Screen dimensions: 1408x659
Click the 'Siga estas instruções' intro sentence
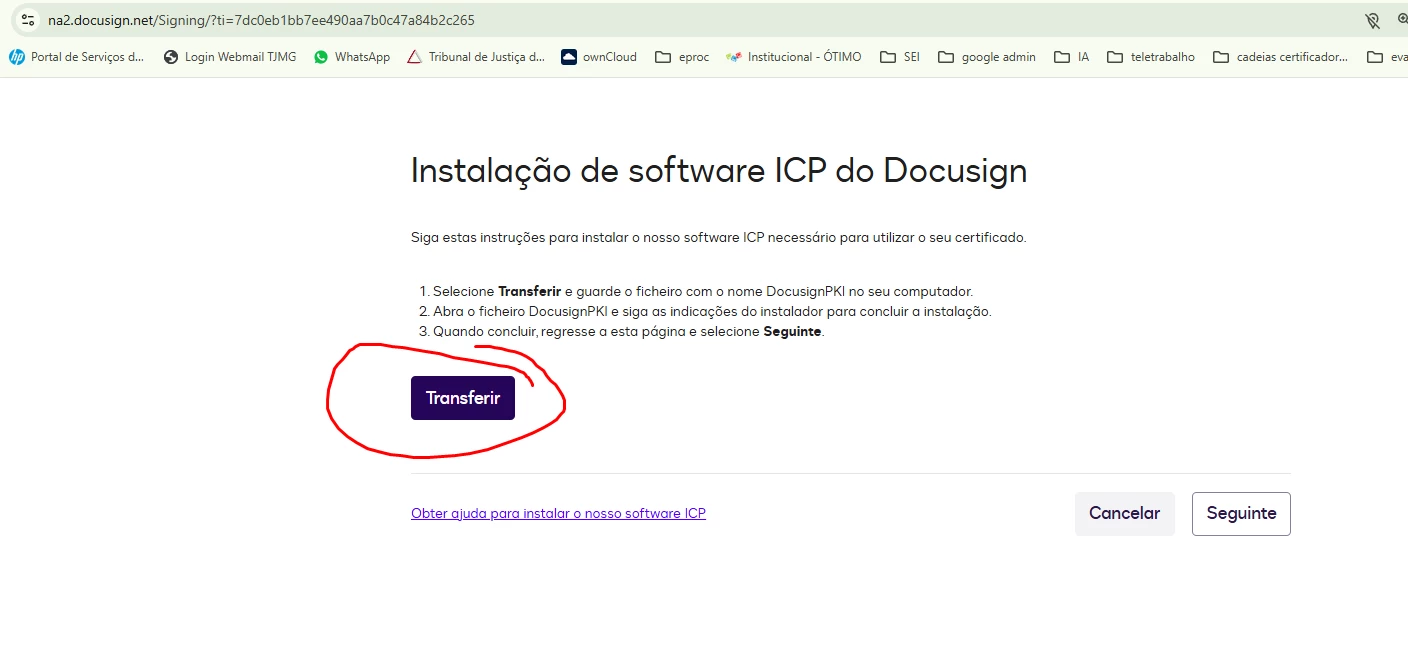click(718, 238)
